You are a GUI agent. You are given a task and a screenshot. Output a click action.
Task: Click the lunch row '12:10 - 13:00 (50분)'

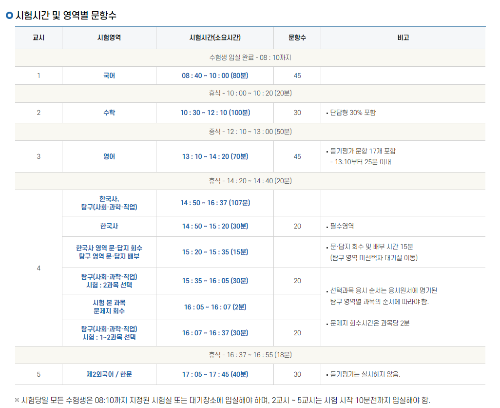point(250,132)
